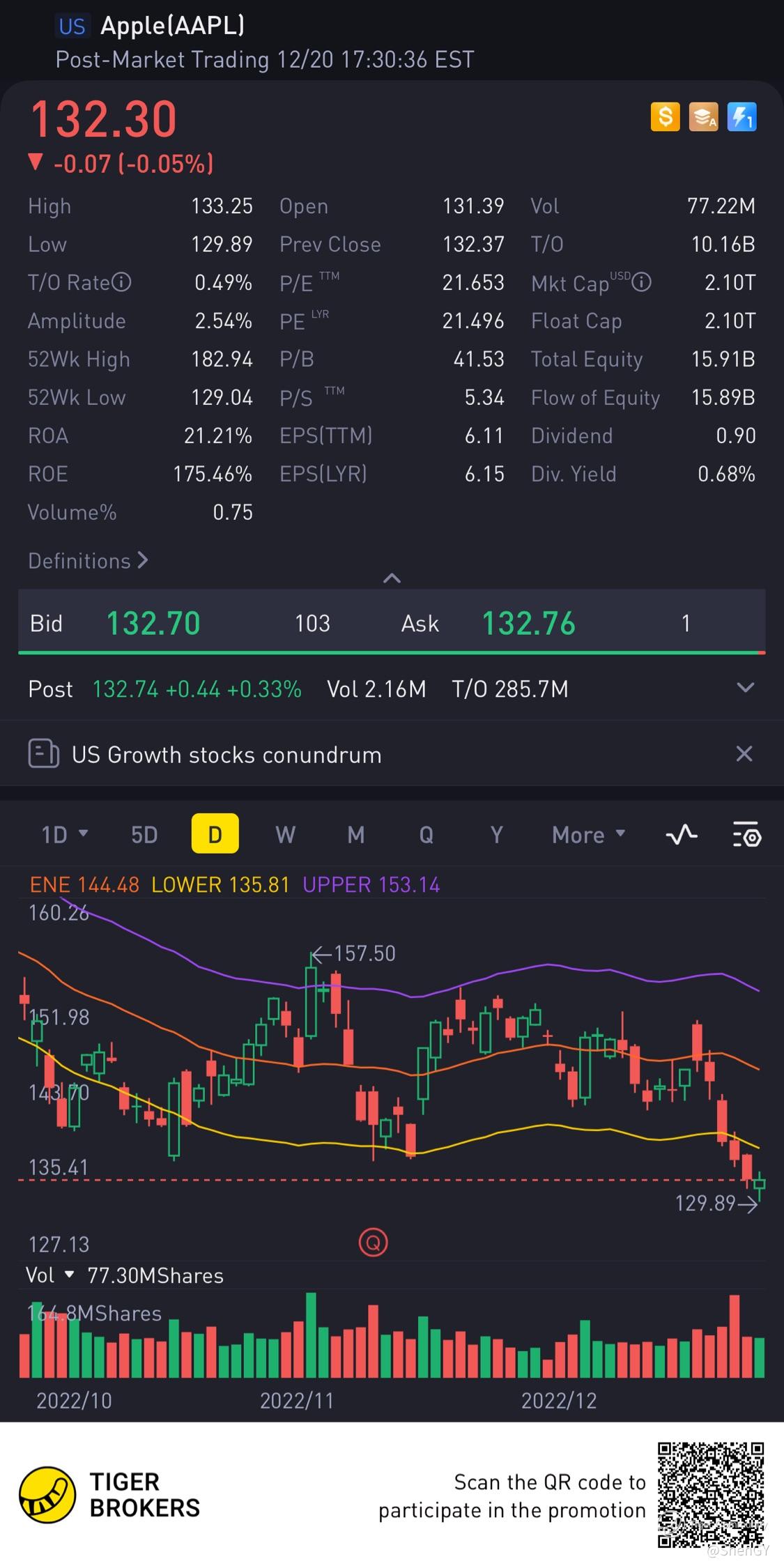Collapse stats panel with the up chevron
The height and width of the screenshot is (1568, 784).
(392, 578)
